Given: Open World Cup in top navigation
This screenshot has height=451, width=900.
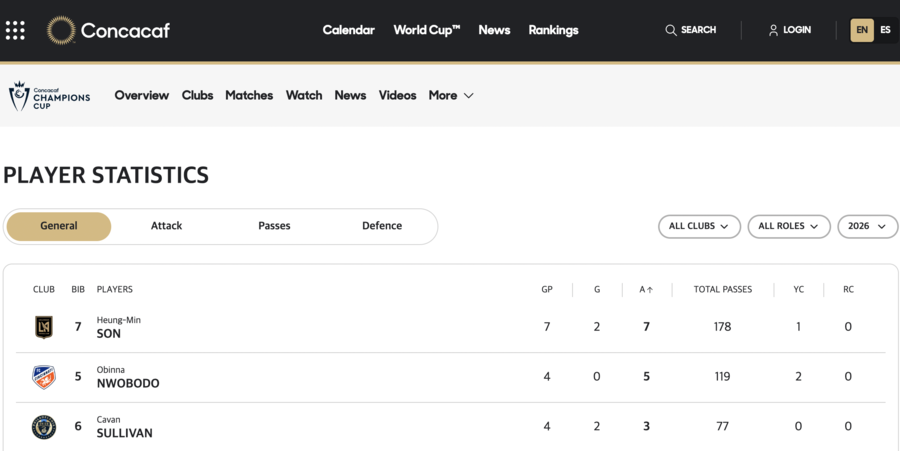Looking at the screenshot, I should [x=426, y=30].
